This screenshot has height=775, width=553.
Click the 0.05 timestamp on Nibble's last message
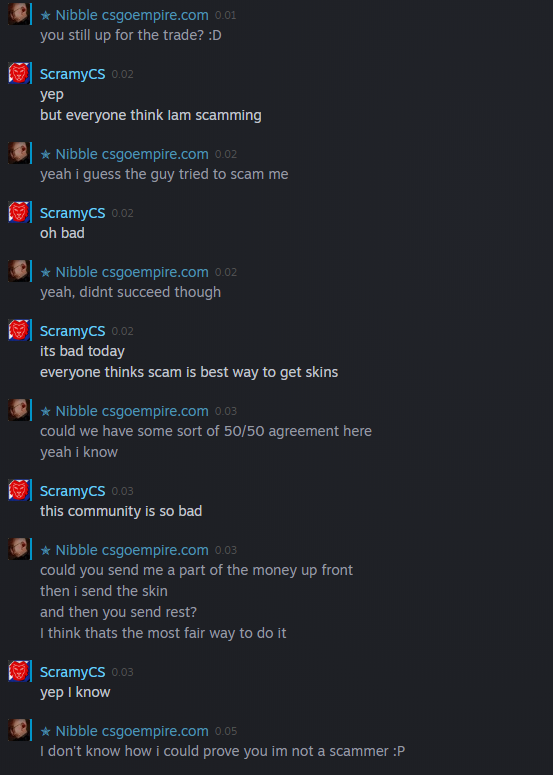coord(226,731)
